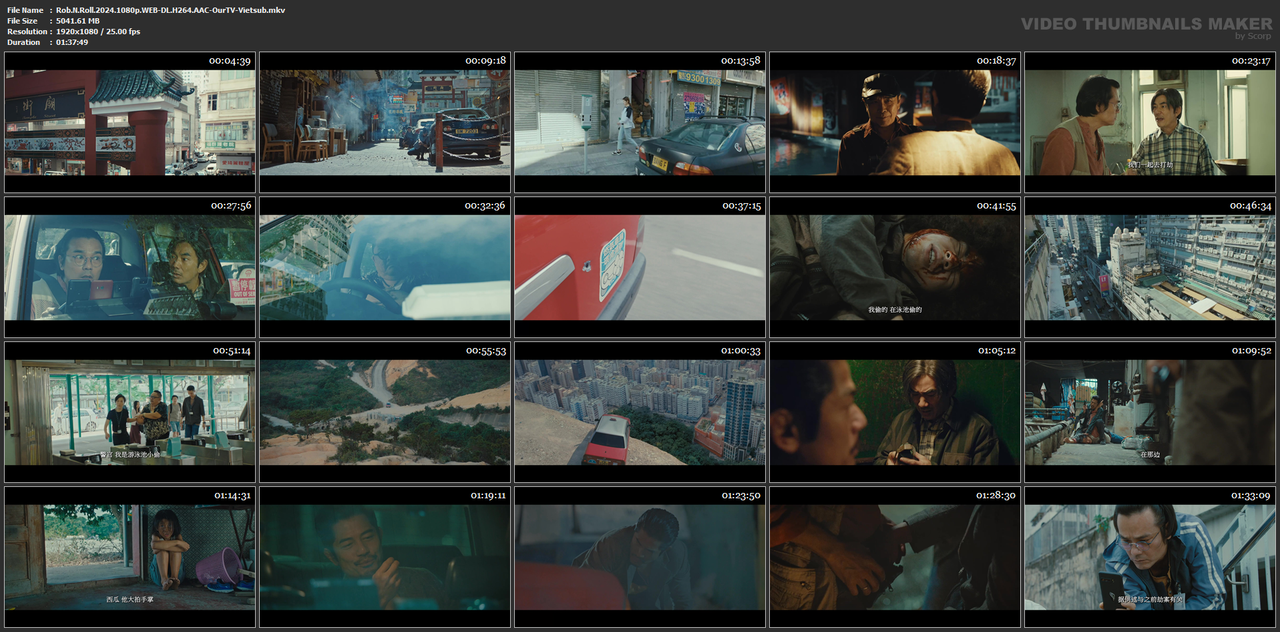Select the thumbnail stamped 00:09:18

(x=385, y=122)
